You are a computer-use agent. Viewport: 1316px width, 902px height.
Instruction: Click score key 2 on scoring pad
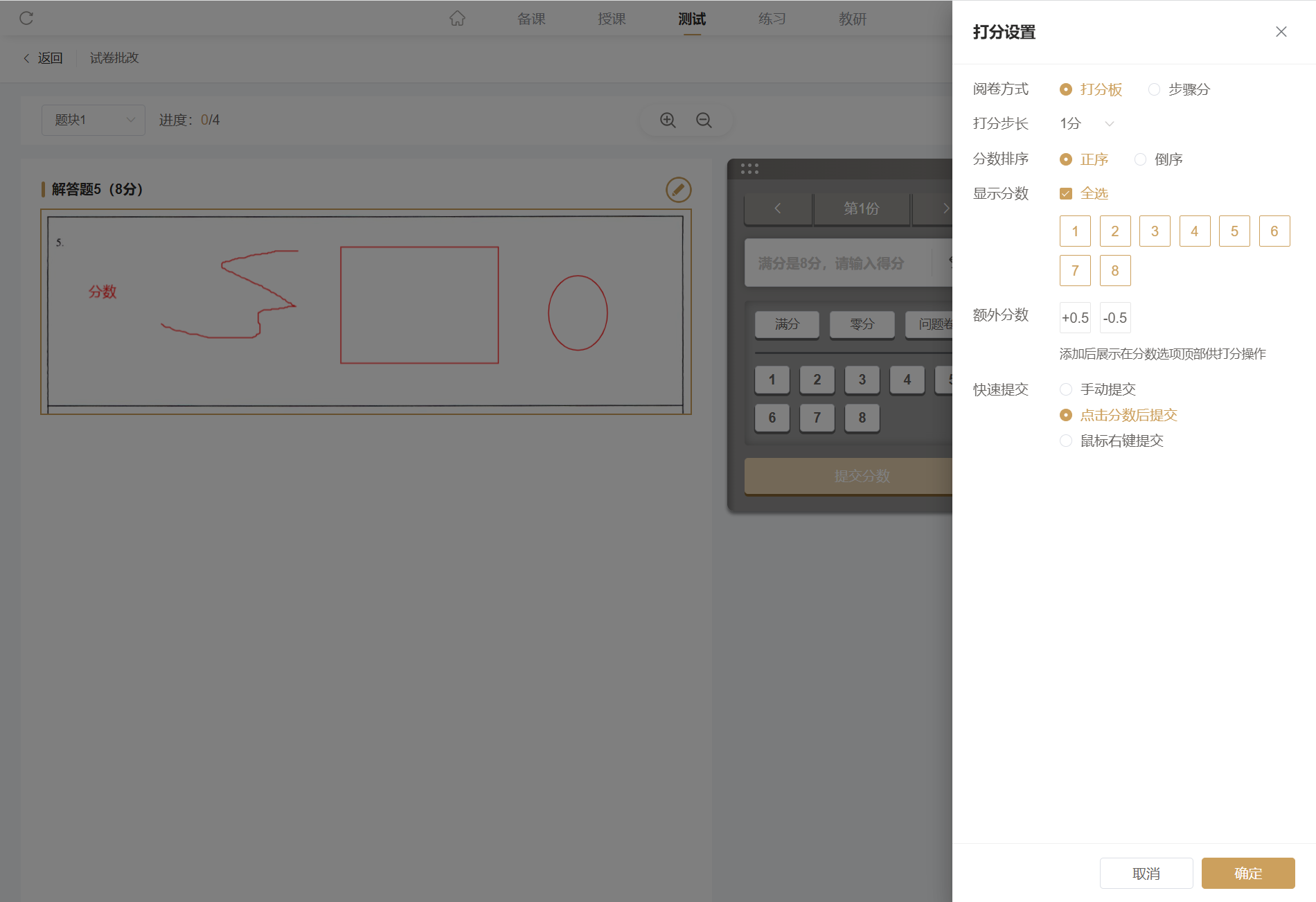[x=817, y=380]
